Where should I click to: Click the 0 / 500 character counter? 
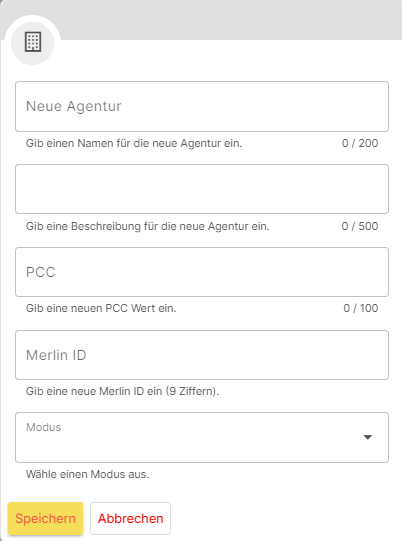360,226
